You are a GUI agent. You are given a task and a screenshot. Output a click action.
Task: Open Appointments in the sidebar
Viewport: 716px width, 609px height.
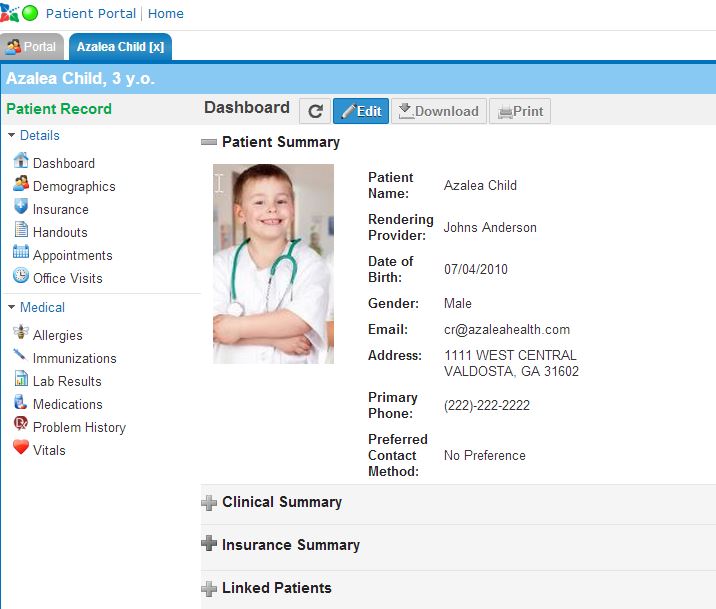point(73,256)
